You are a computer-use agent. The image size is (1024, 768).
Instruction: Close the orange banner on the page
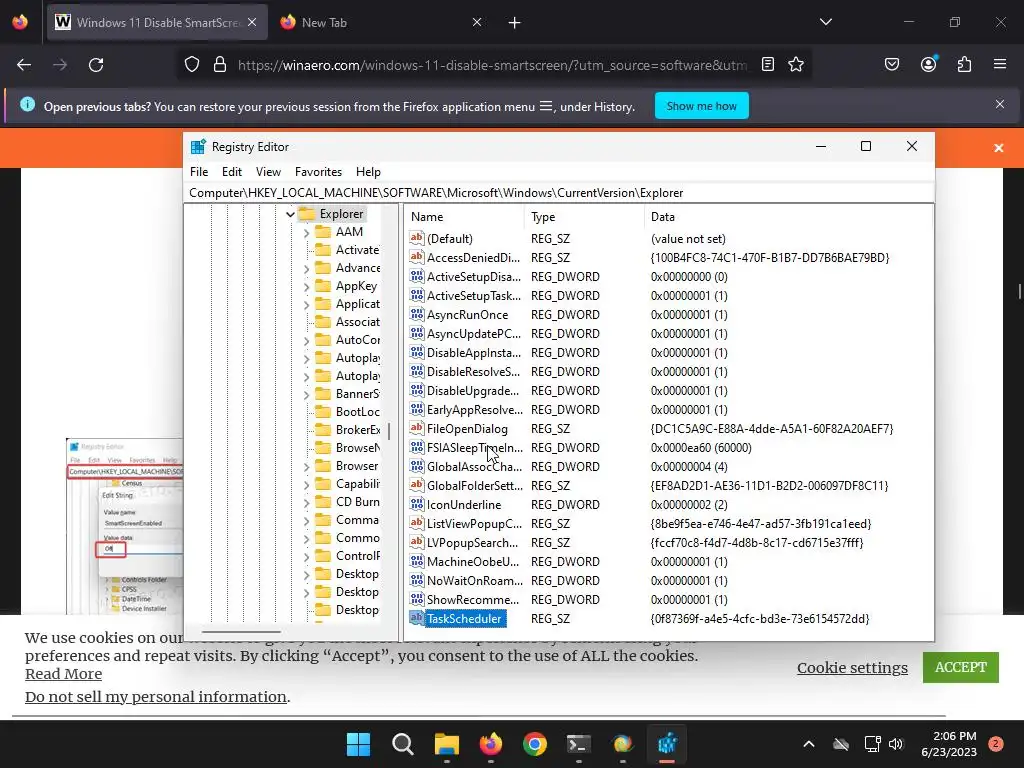[x=999, y=148]
